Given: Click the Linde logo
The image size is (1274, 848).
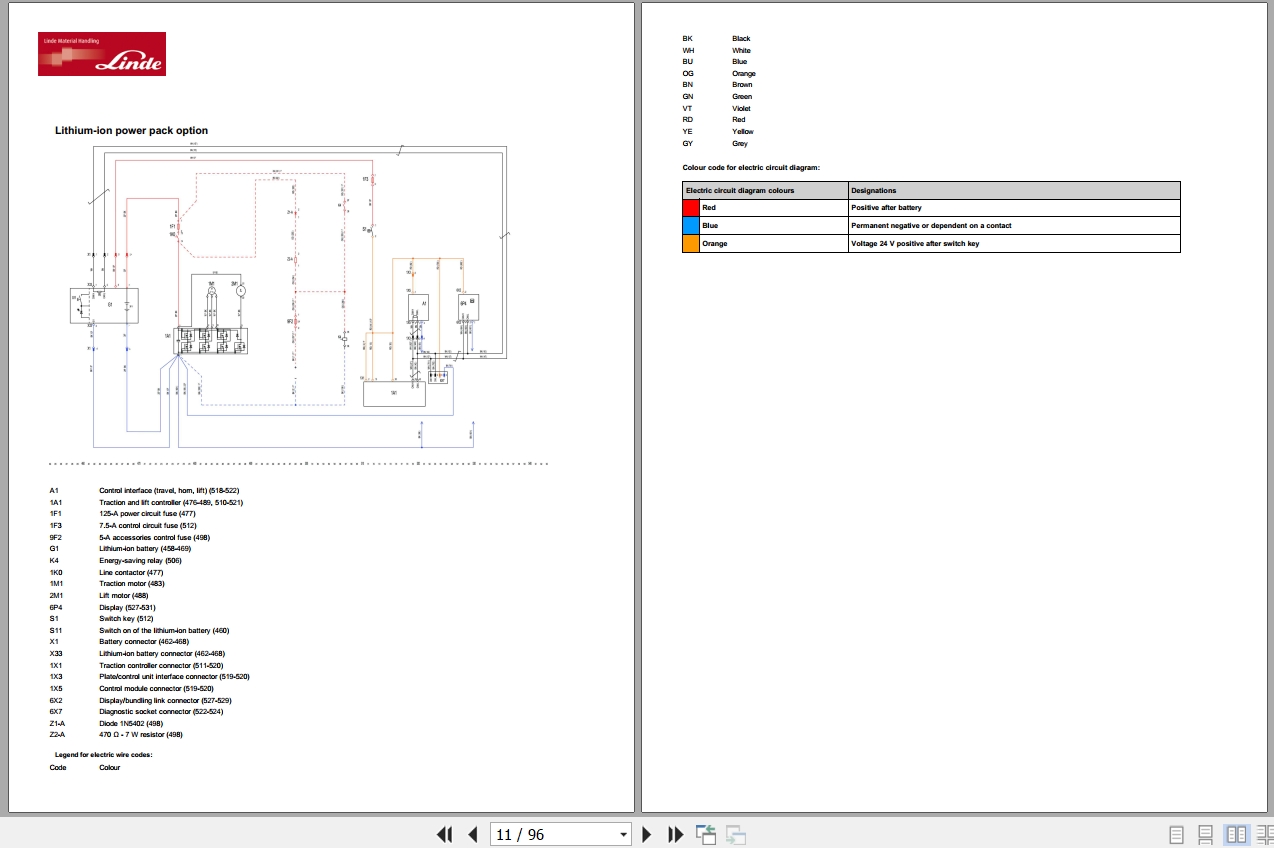Looking at the screenshot, I should coord(102,54).
